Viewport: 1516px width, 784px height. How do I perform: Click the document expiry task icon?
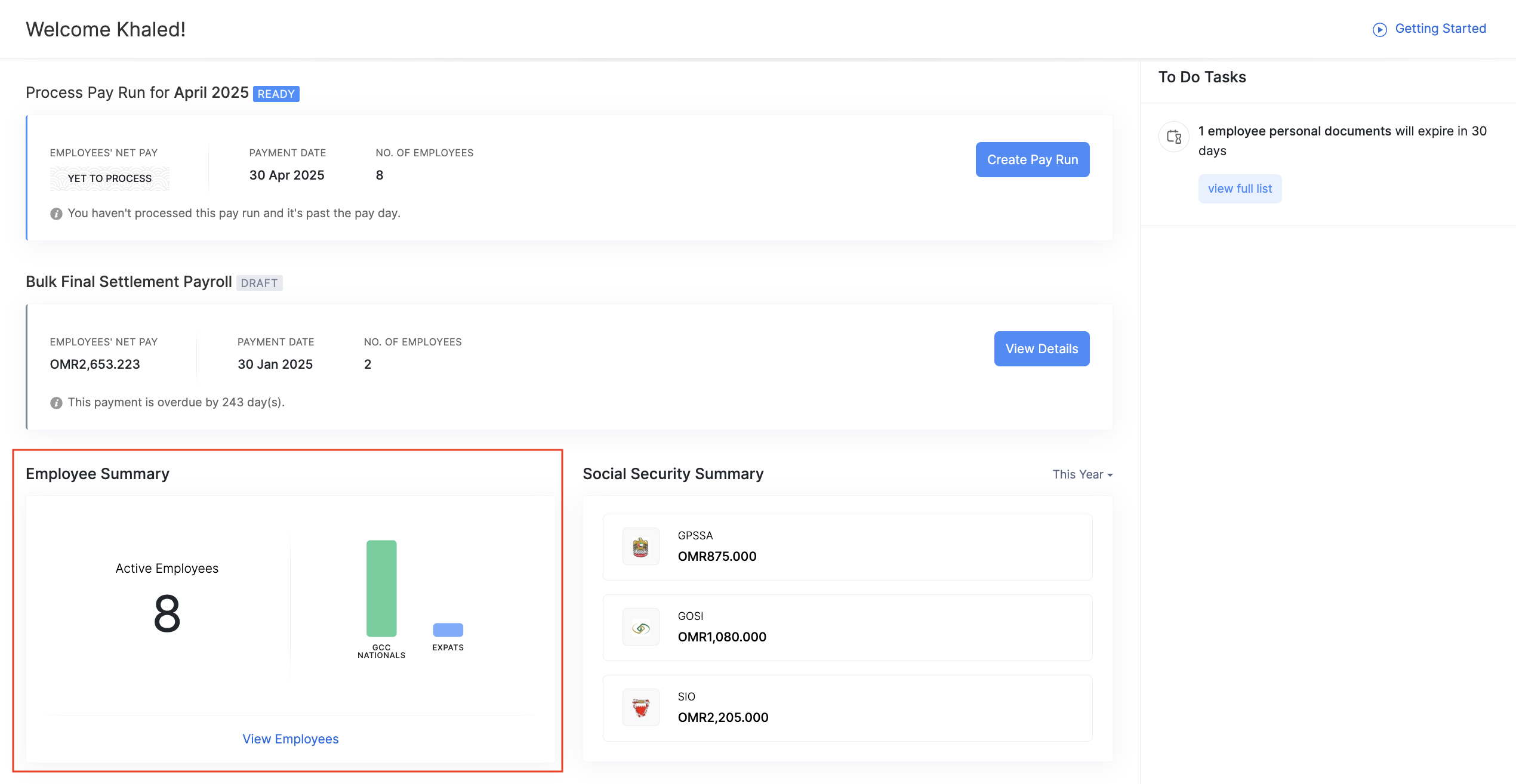[1173, 137]
